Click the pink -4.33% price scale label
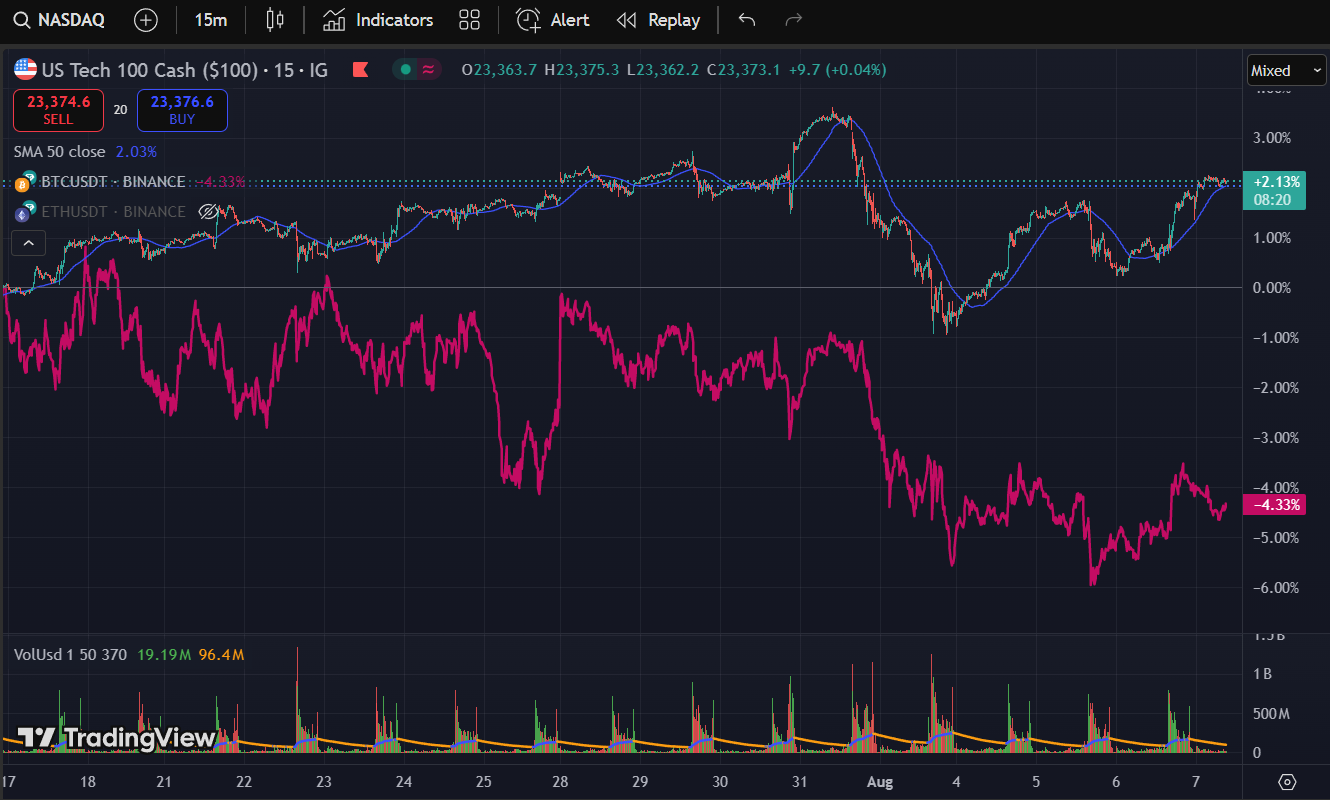1330x800 pixels. click(1274, 505)
